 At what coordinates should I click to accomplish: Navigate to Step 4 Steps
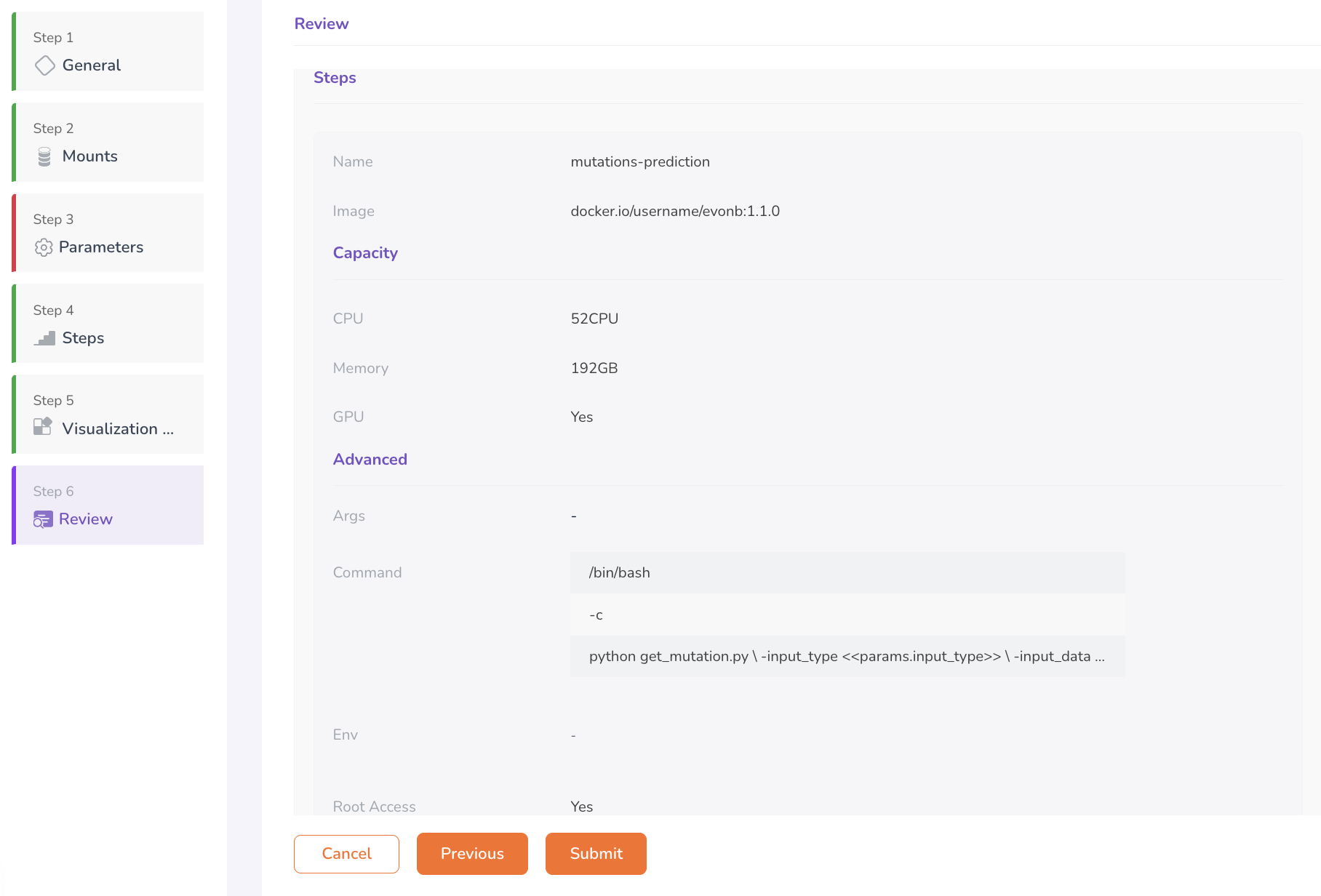pos(109,324)
